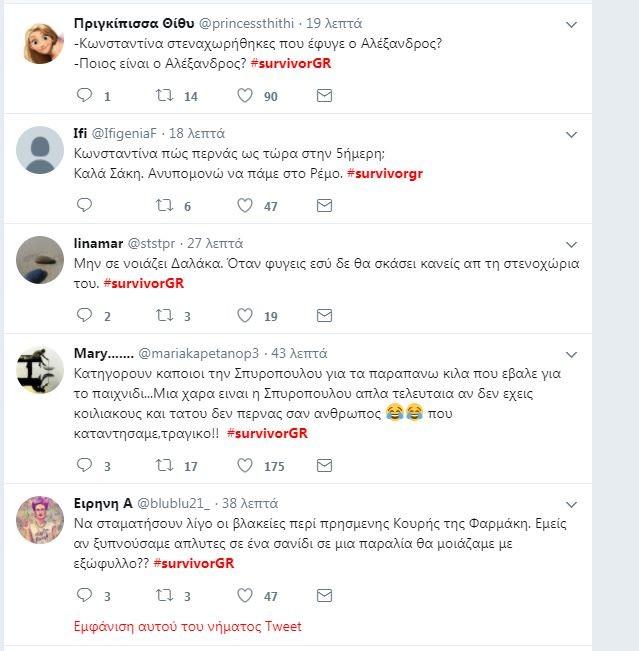
Task: Click the 'Εμφάνιση αυτού του νήματος Tweet' link
Action: pos(188,627)
